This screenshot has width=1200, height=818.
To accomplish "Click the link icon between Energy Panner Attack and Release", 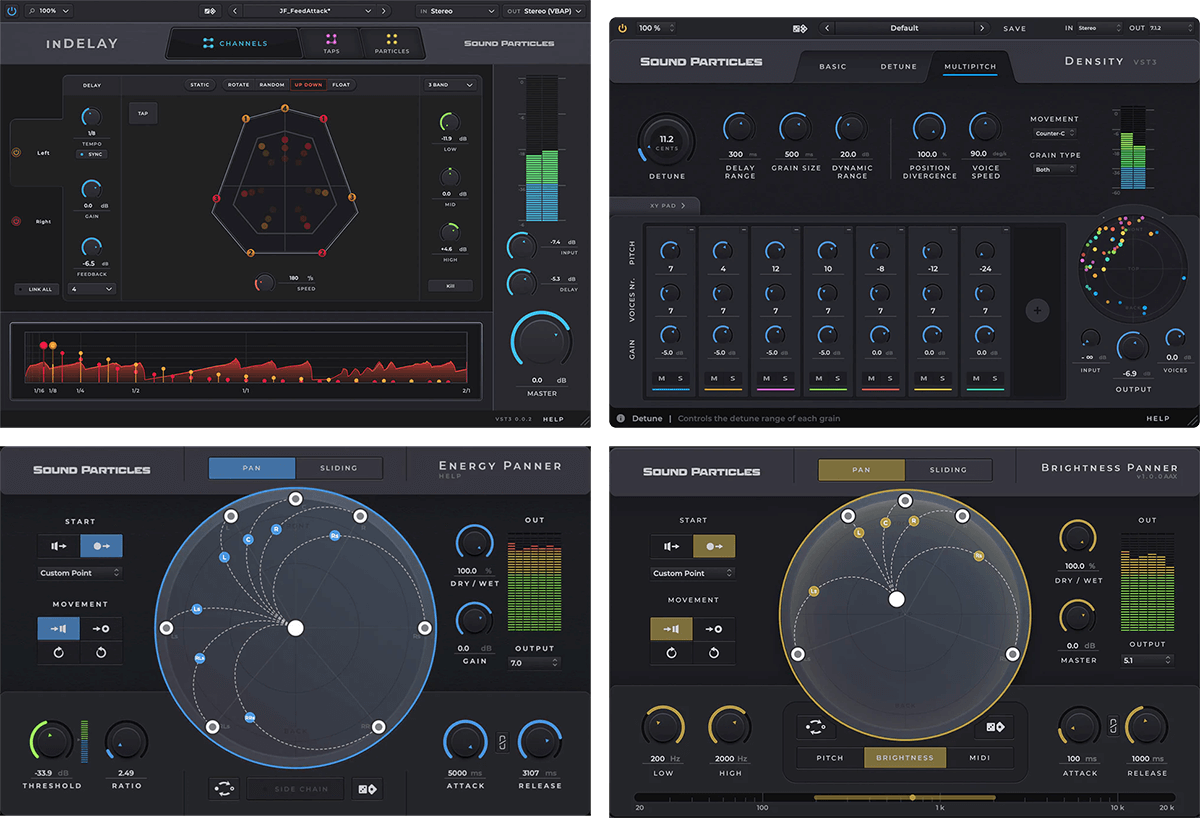I will [x=502, y=743].
